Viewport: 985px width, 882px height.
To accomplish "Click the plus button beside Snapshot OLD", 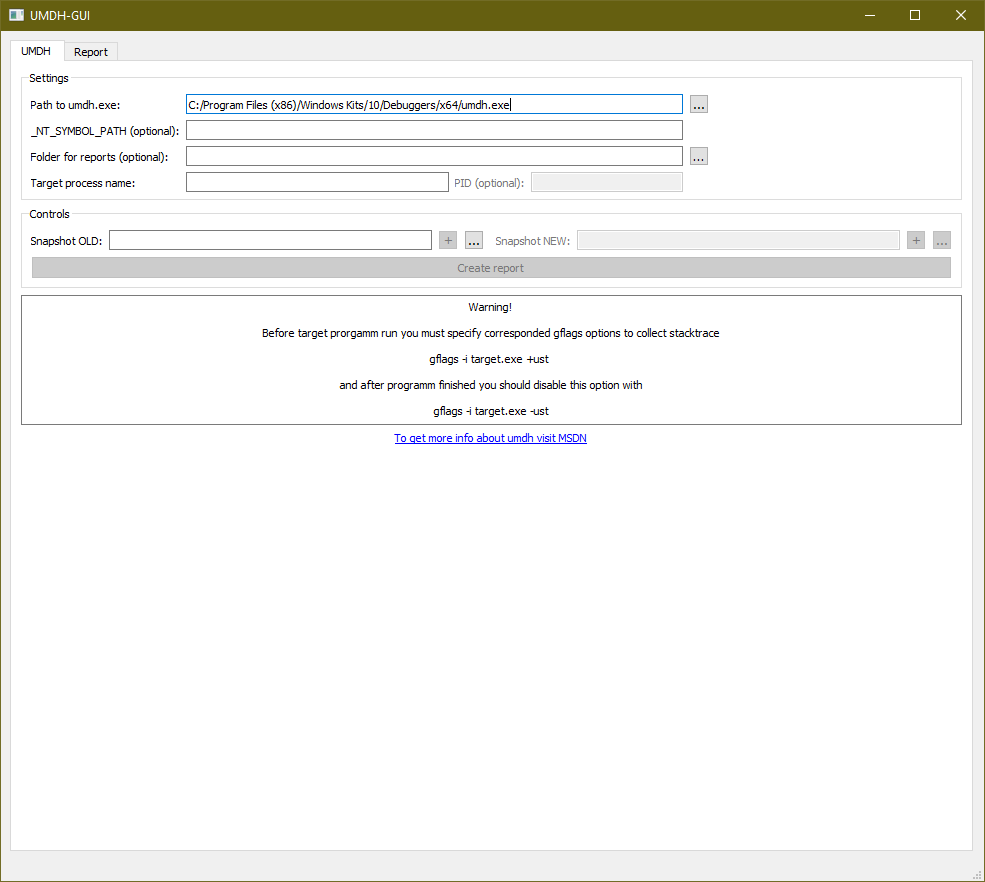I will [447, 240].
